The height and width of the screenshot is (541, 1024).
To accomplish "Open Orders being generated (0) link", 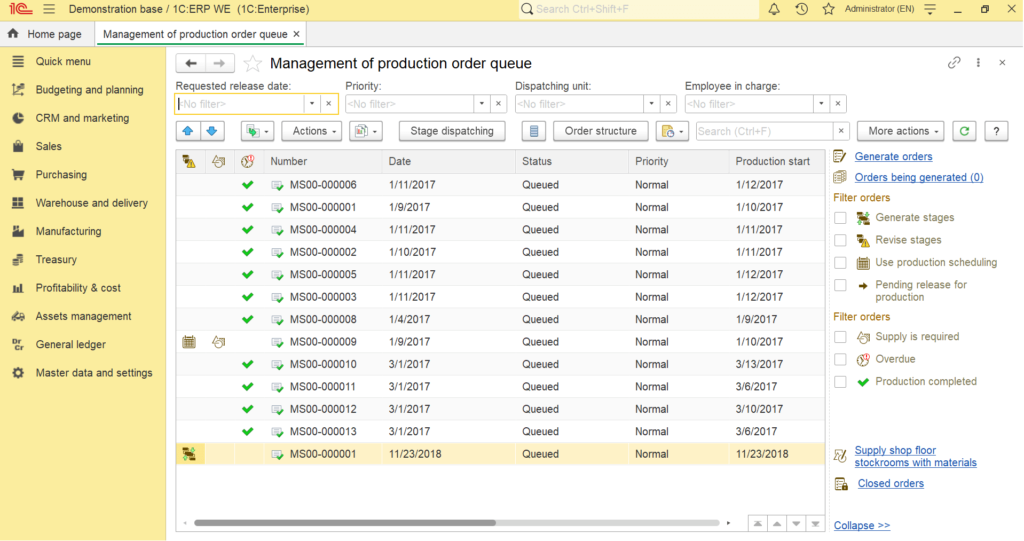I will 919,178.
